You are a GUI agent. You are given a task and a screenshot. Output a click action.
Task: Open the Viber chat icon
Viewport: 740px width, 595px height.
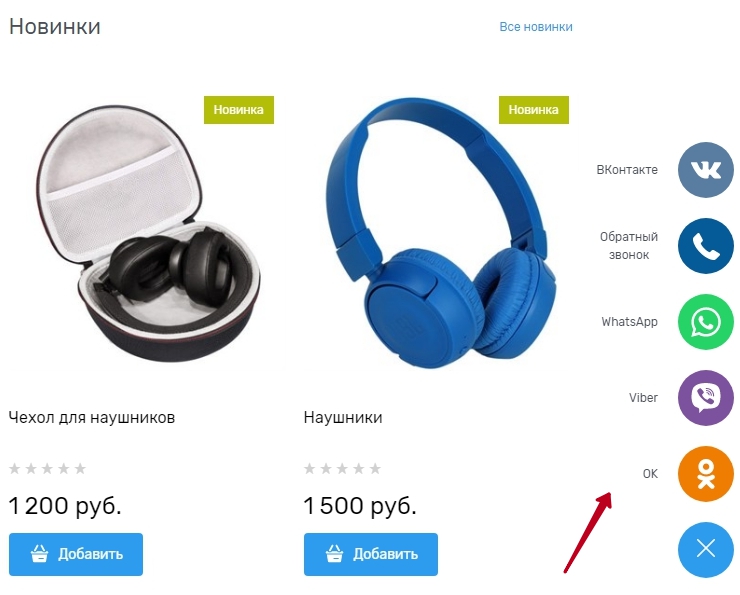tap(706, 398)
